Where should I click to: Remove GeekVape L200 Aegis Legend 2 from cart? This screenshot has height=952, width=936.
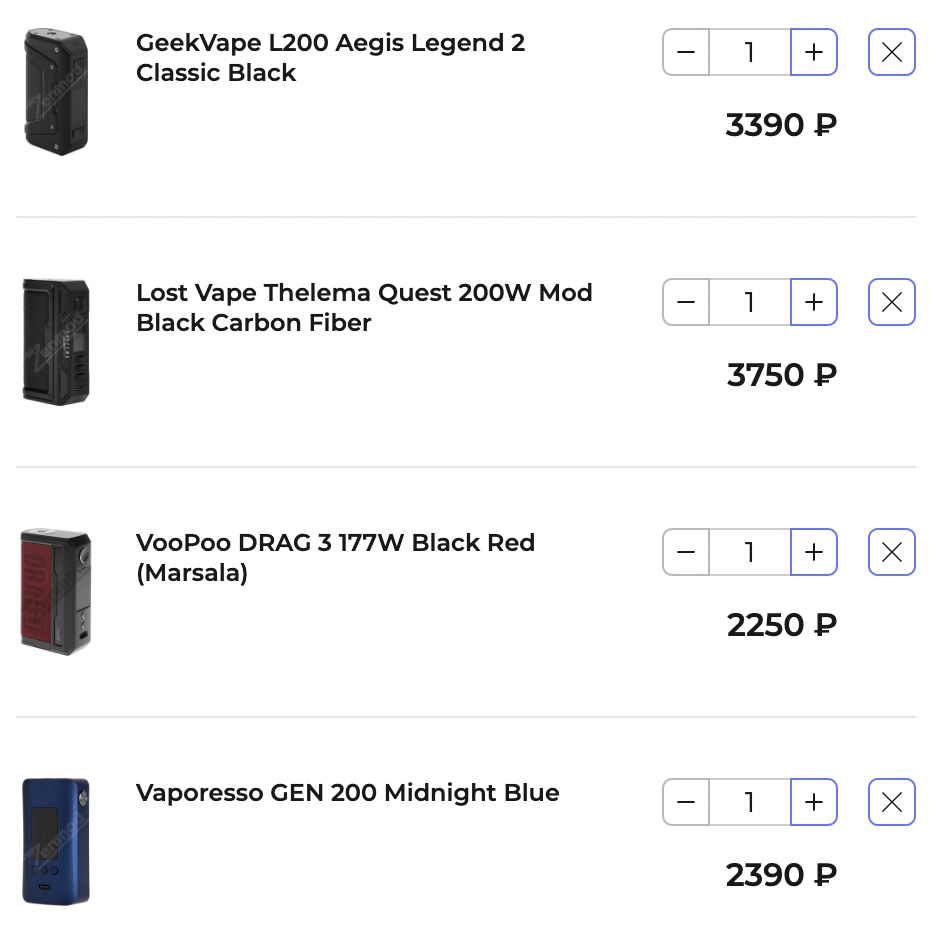[891, 53]
